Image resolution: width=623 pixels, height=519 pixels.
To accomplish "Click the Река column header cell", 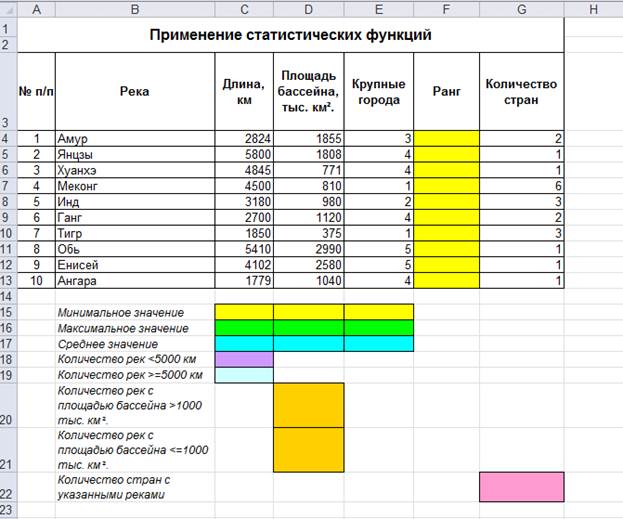I will click(x=135, y=91).
